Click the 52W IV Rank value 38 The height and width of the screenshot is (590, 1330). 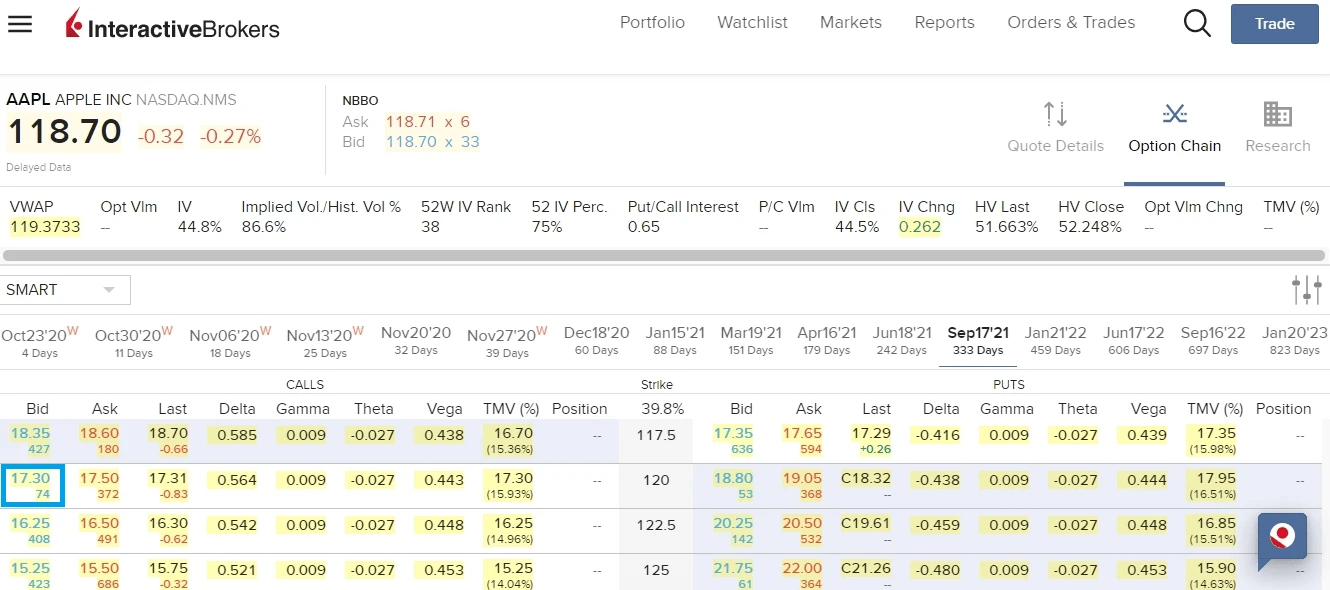(x=430, y=227)
